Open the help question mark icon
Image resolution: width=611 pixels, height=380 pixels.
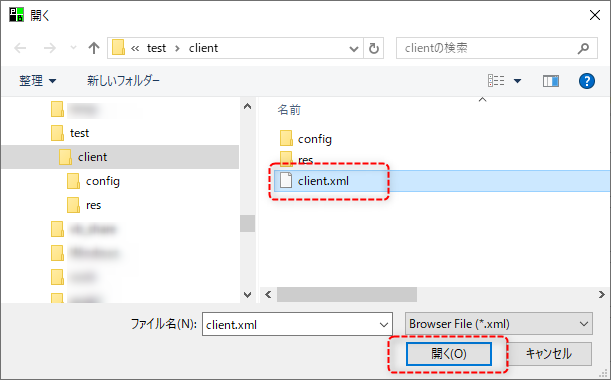pos(586,81)
